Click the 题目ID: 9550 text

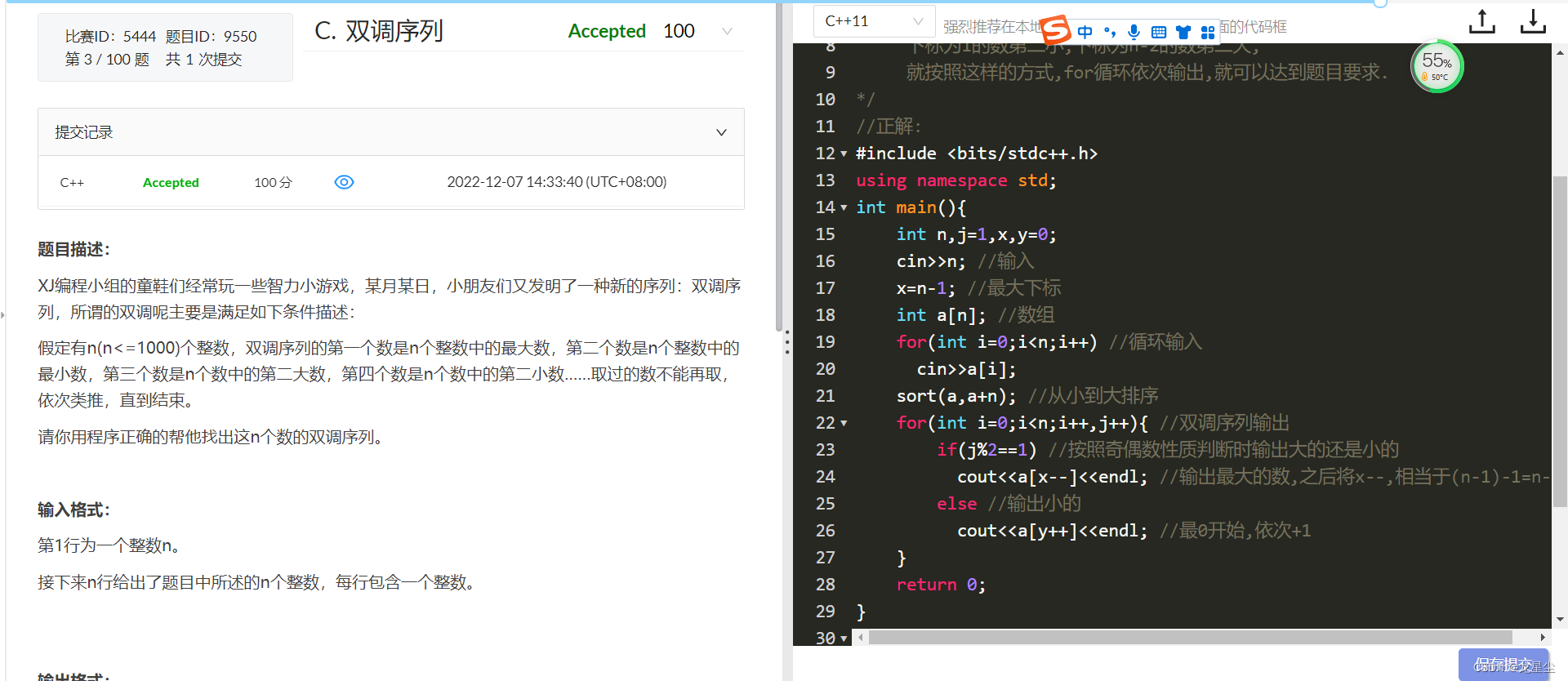(212, 36)
